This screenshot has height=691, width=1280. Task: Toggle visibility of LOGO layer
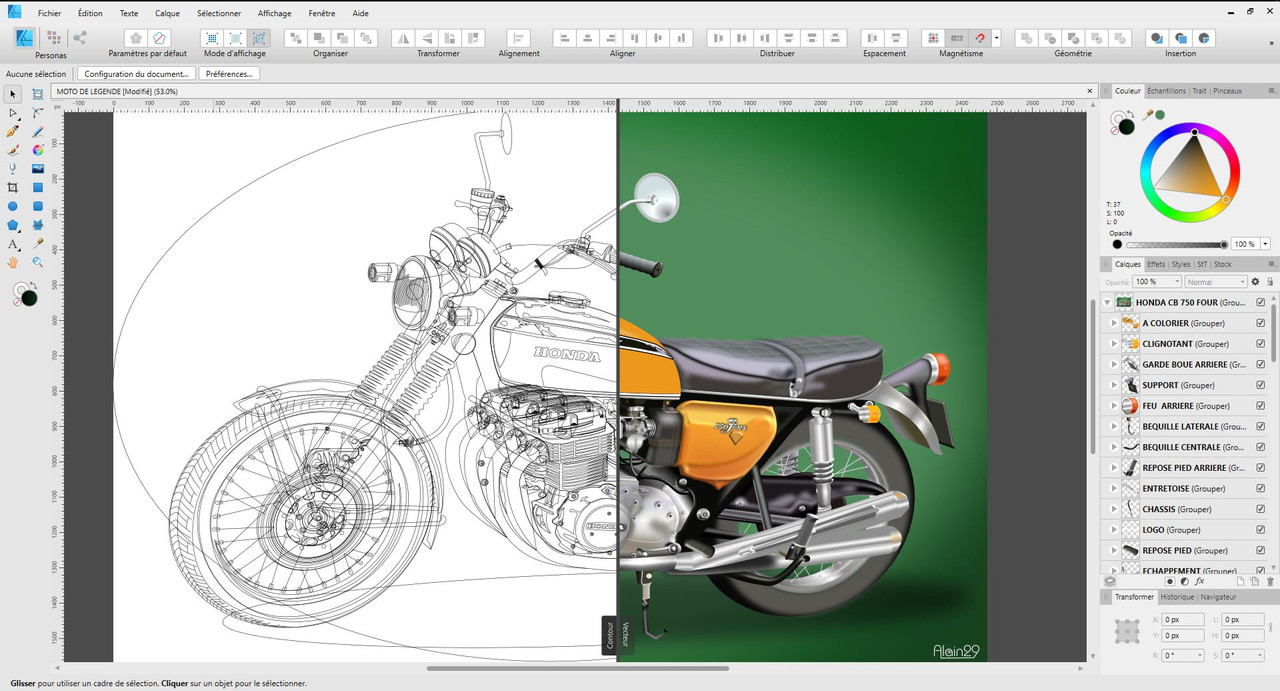click(x=1260, y=530)
